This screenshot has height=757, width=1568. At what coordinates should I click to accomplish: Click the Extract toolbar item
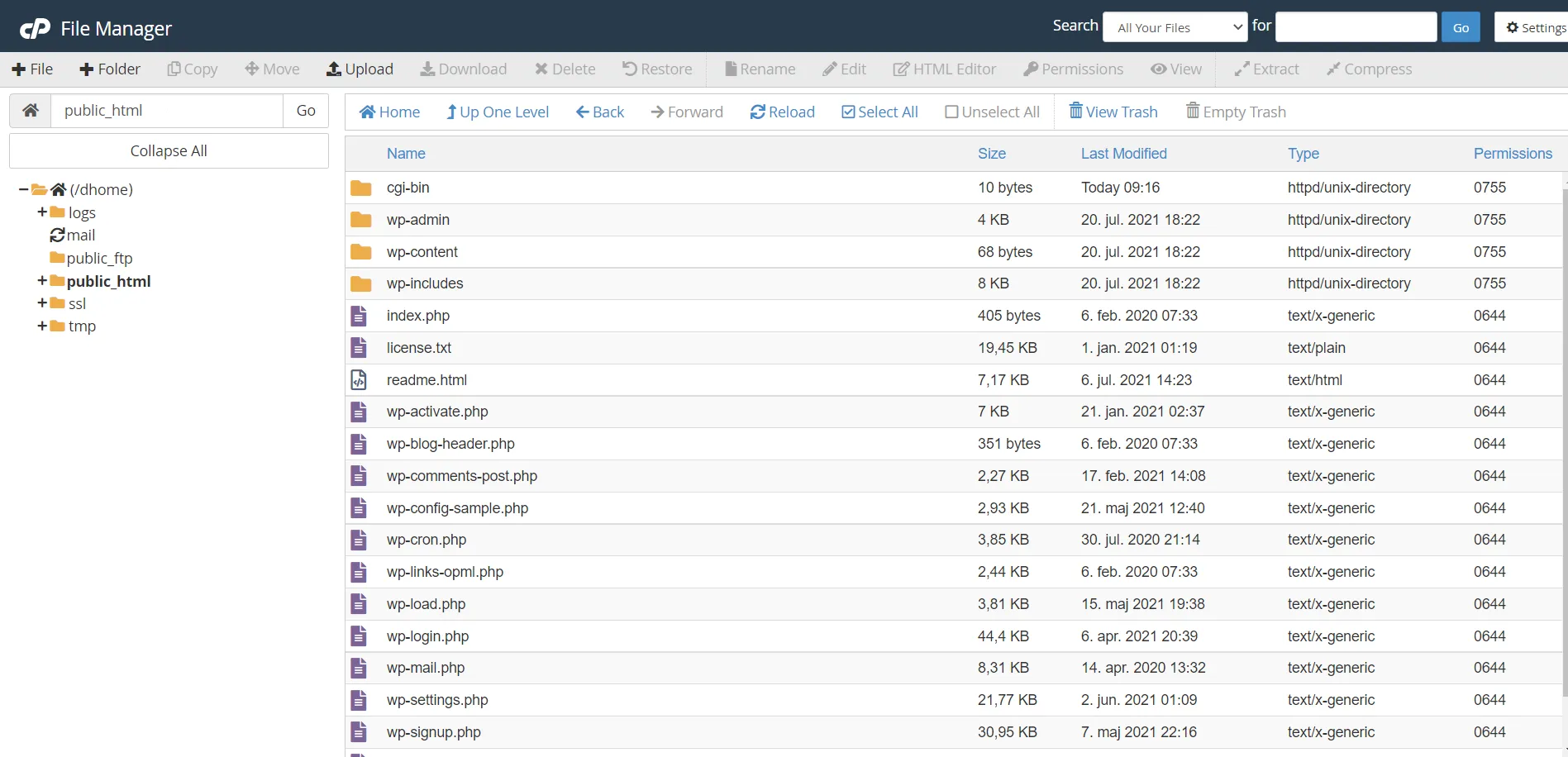point(1267,69)
